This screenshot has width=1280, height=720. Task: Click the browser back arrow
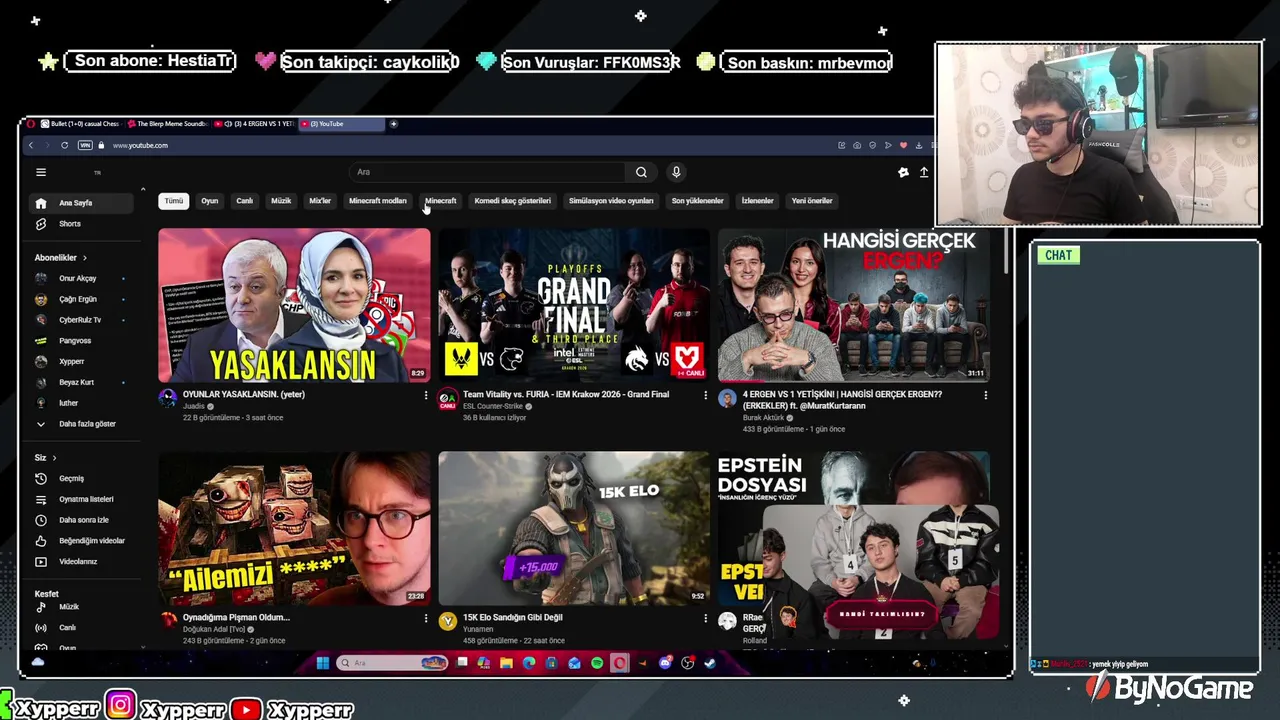(x=31, y=145)
